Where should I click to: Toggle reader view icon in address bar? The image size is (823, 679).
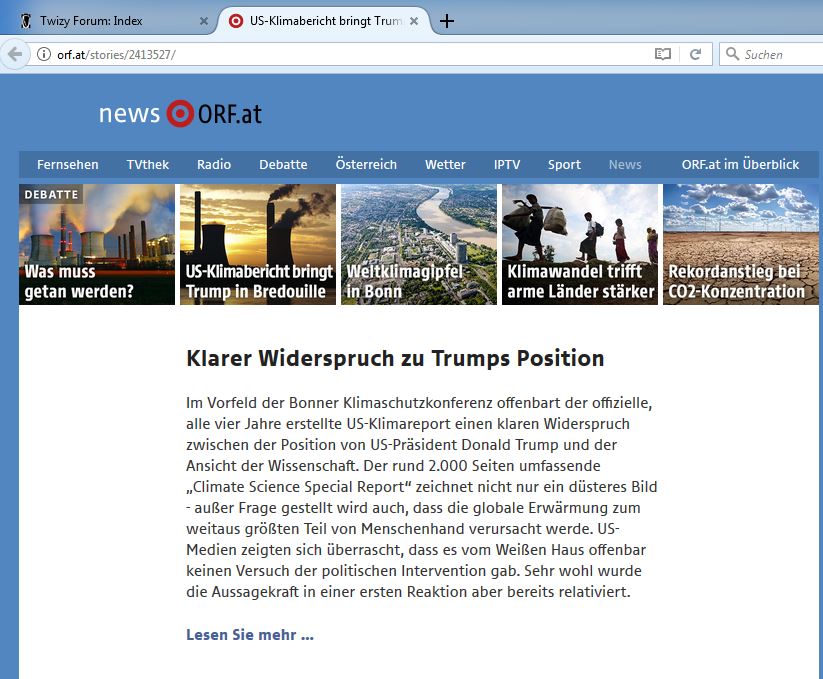663,54
